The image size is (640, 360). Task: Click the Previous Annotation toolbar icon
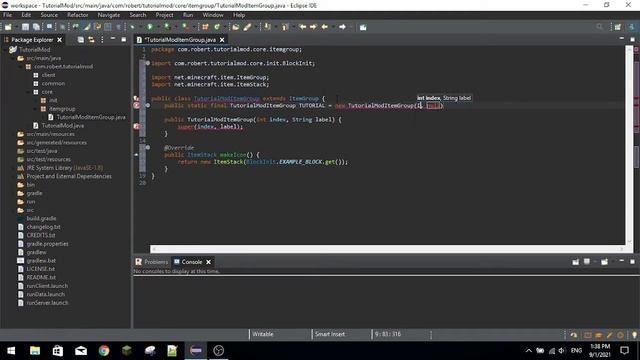[285, 27]
